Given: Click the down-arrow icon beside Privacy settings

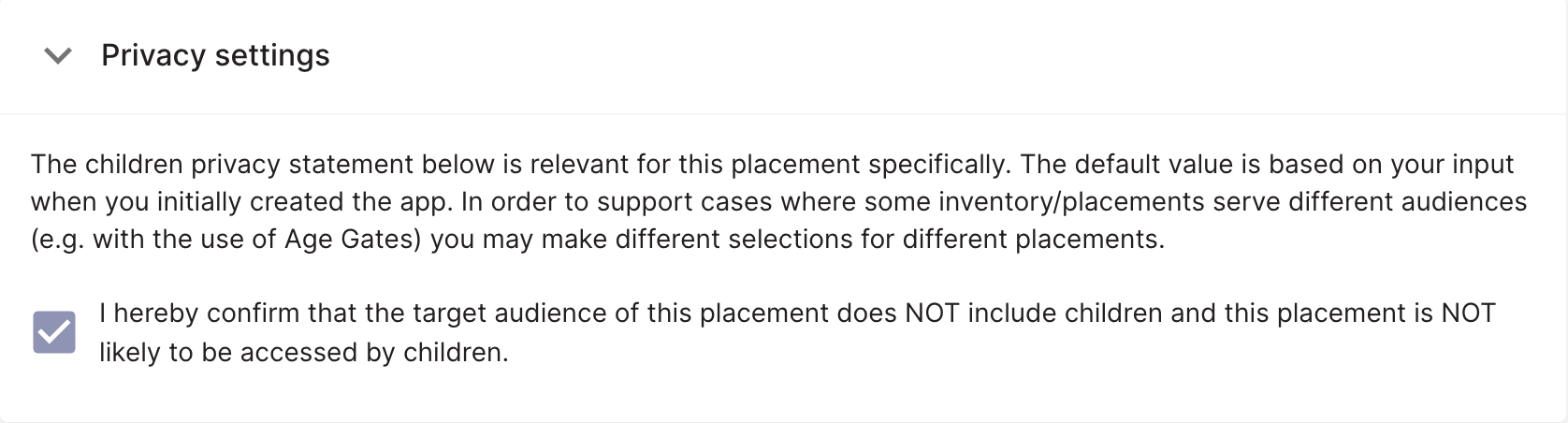Looking at the screenshot, I should click(x=58, y=56).
